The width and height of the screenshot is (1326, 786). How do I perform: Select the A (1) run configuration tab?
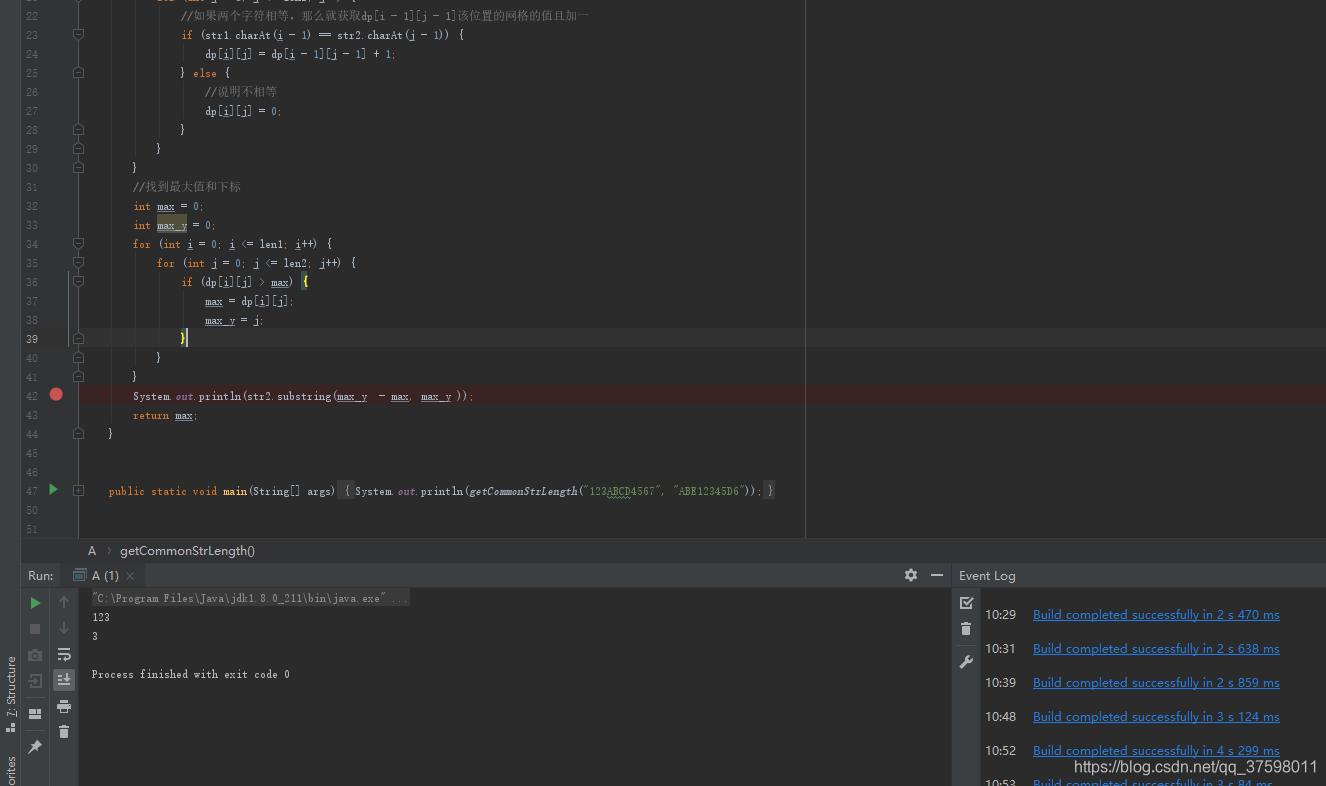point(105,576)
